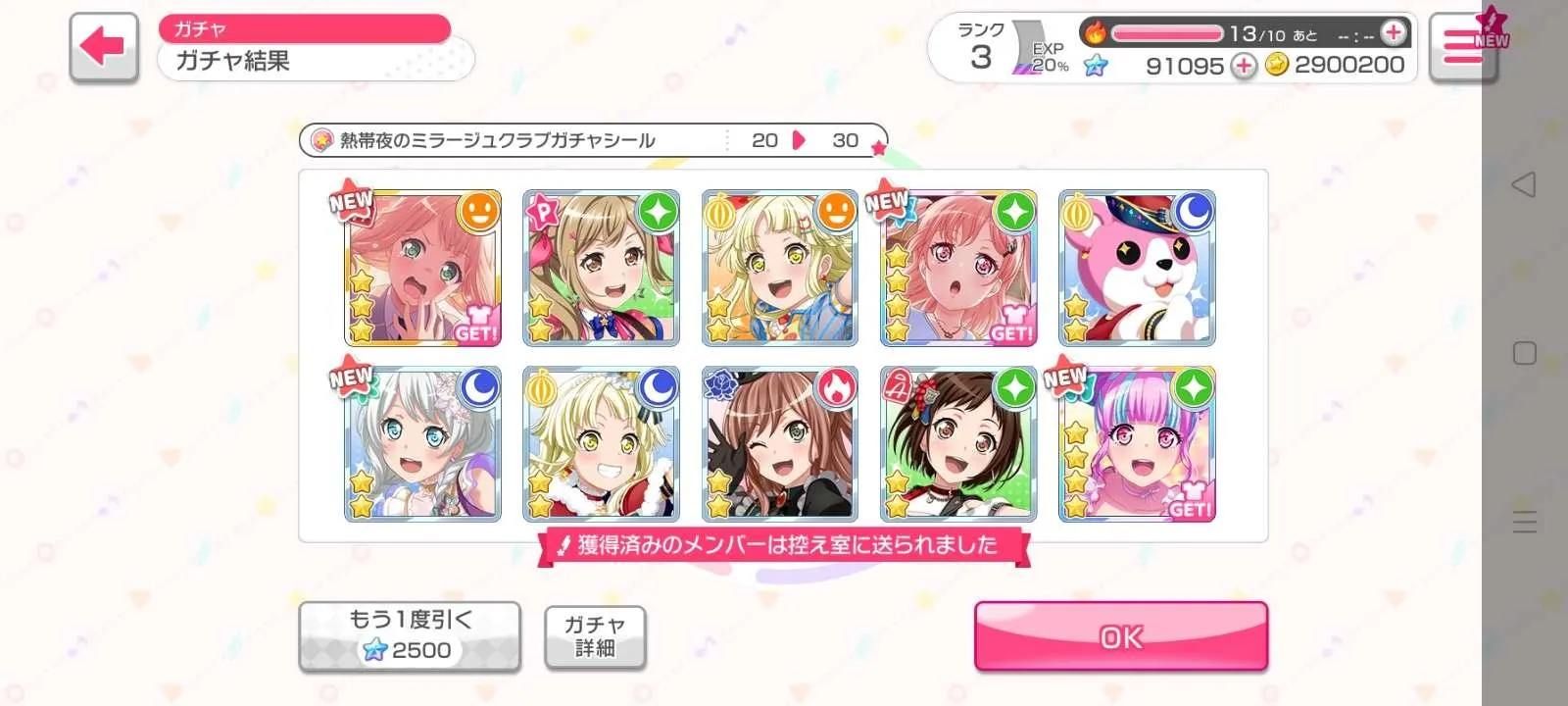
Task: Select the pink-and-blue-haired four-star card
Action: point(1137,444)
